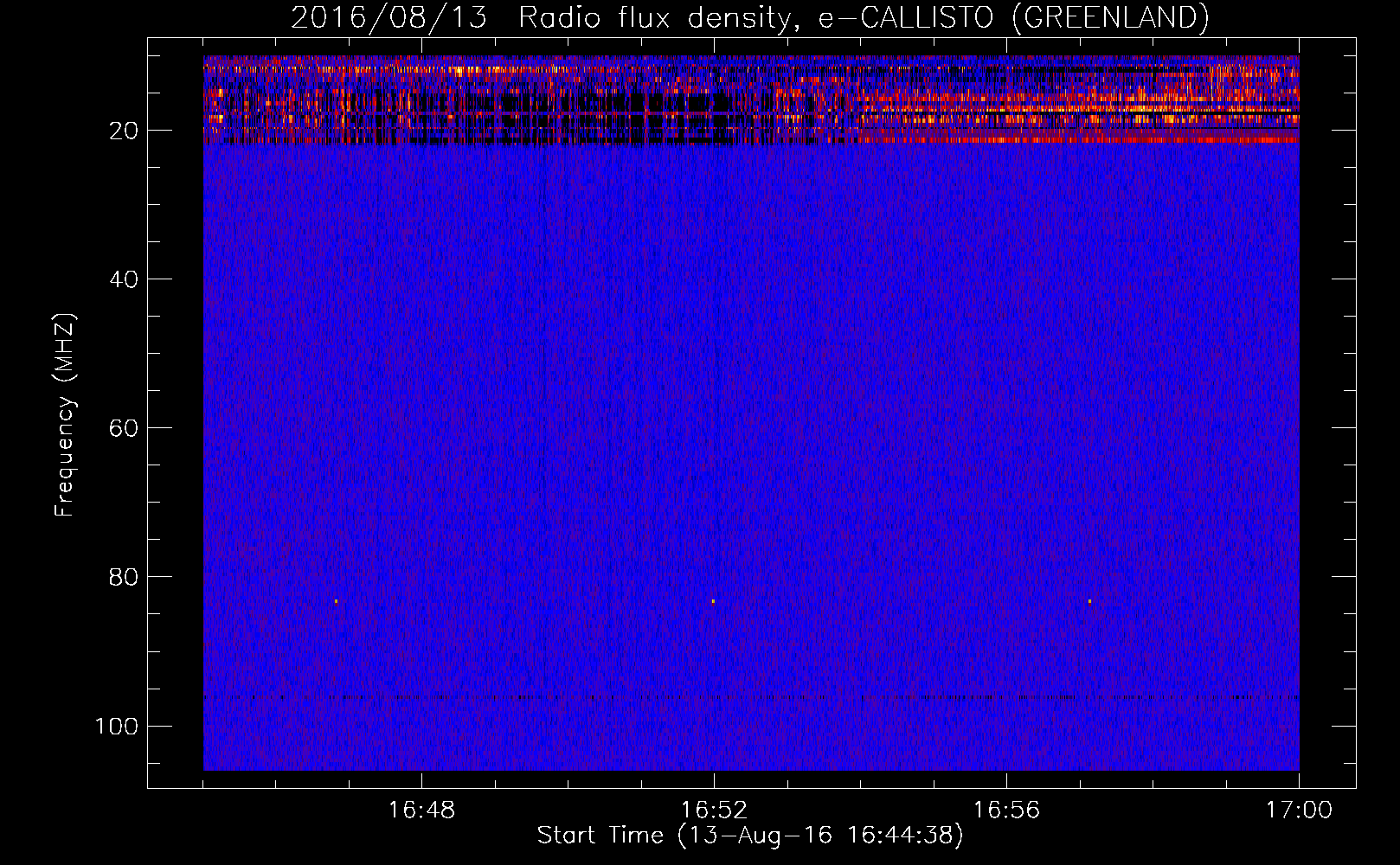
Task: Click the "Frequency (MHZ)" axis label
Action: coord(65,415)
